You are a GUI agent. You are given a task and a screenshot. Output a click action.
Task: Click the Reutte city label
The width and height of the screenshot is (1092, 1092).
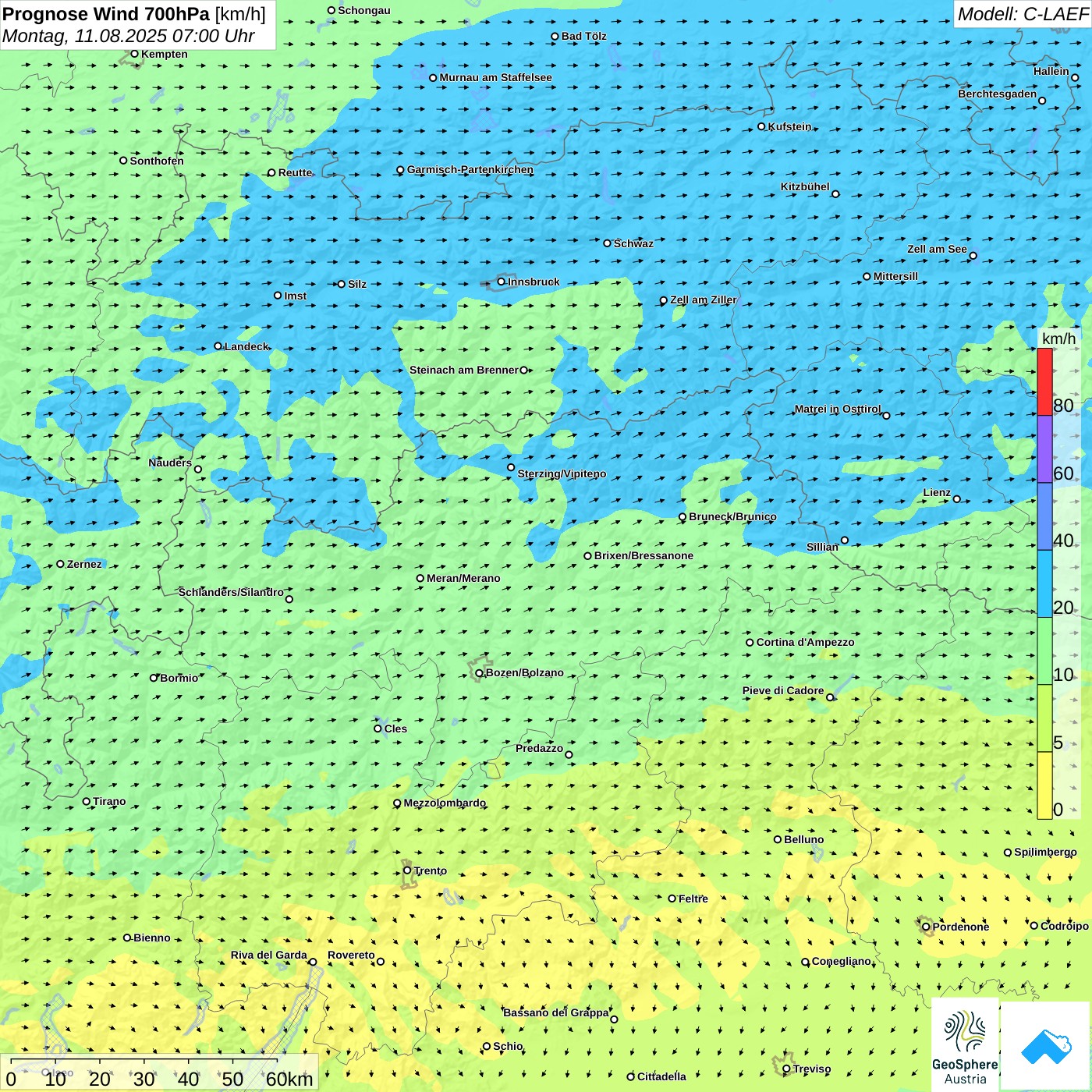pos(295,172)
